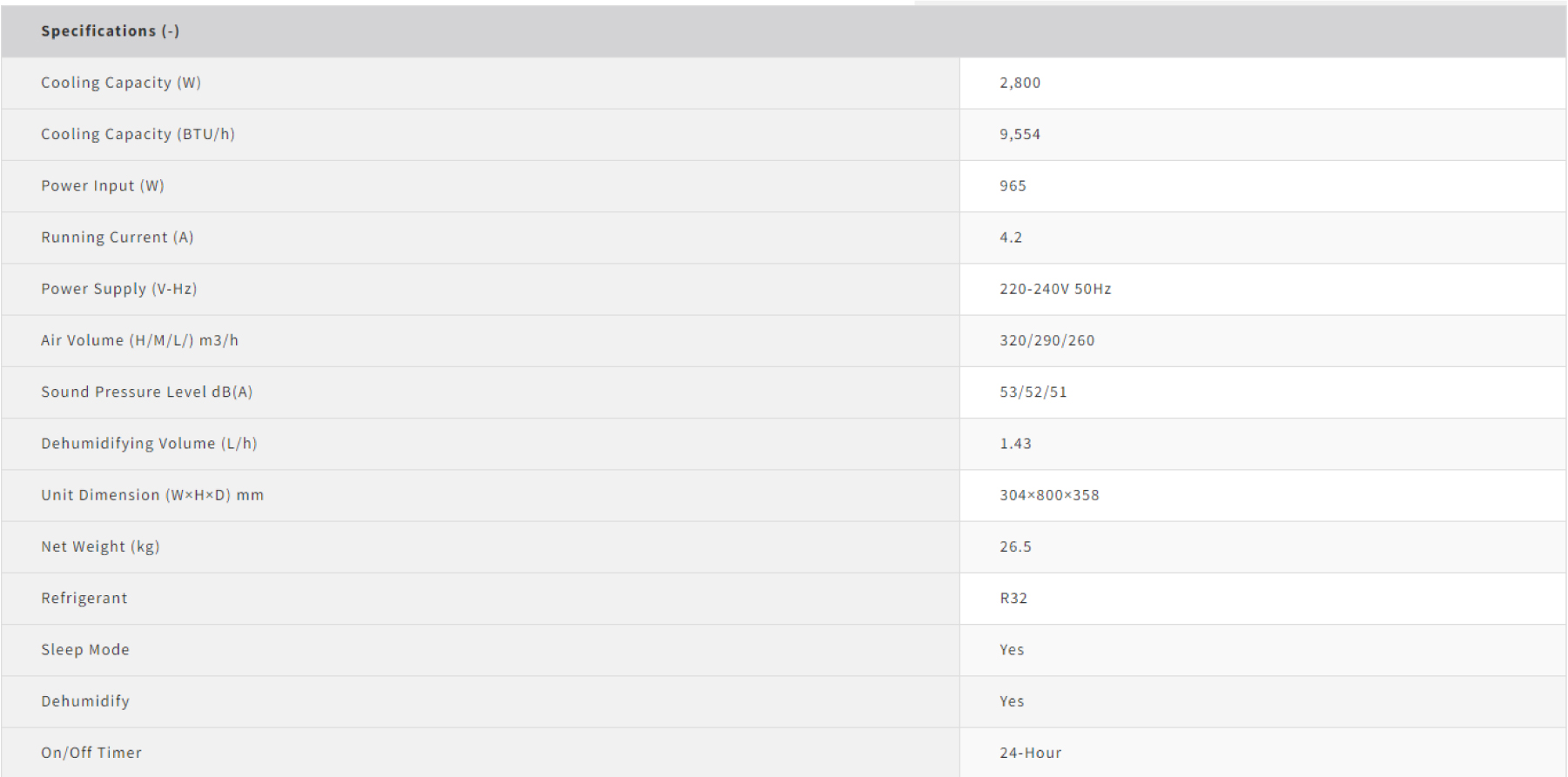Click the Cooling Capacity (W) row label
The width and height of the screenshot is (1568, 777).
[120, 83]
